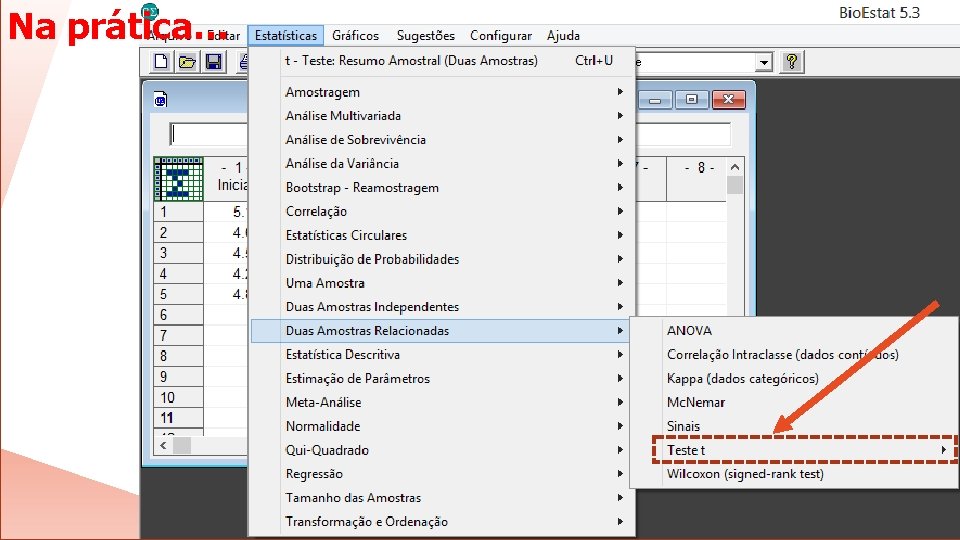Expand Tamanho das Amostras submenu

click(443, 498)
